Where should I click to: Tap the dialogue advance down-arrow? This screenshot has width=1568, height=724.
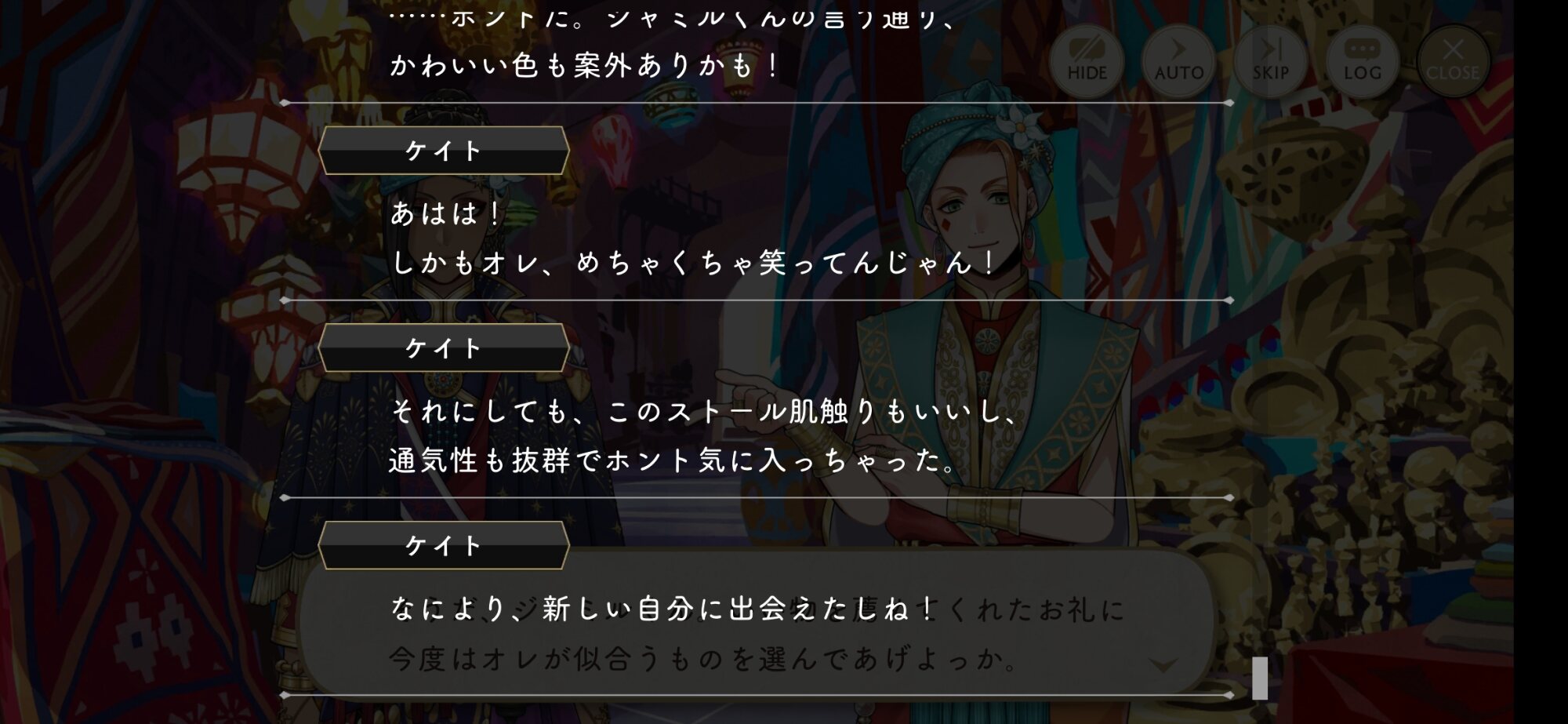click(1163, 665)
